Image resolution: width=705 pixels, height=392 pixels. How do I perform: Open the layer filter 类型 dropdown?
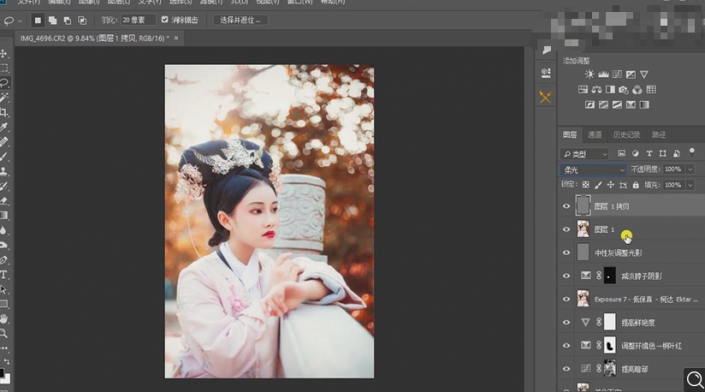(x=584, y=154)
